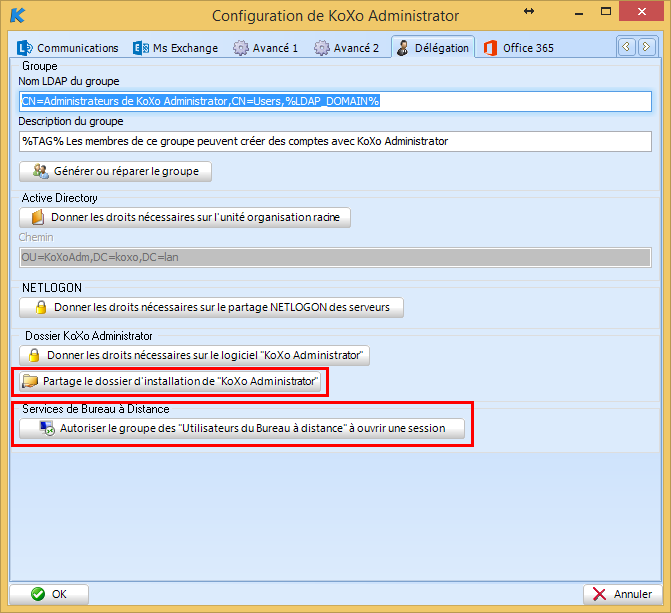The image size is (671, 613).
Task: Click the tab scroll right arrow
Action: (647, 46)
